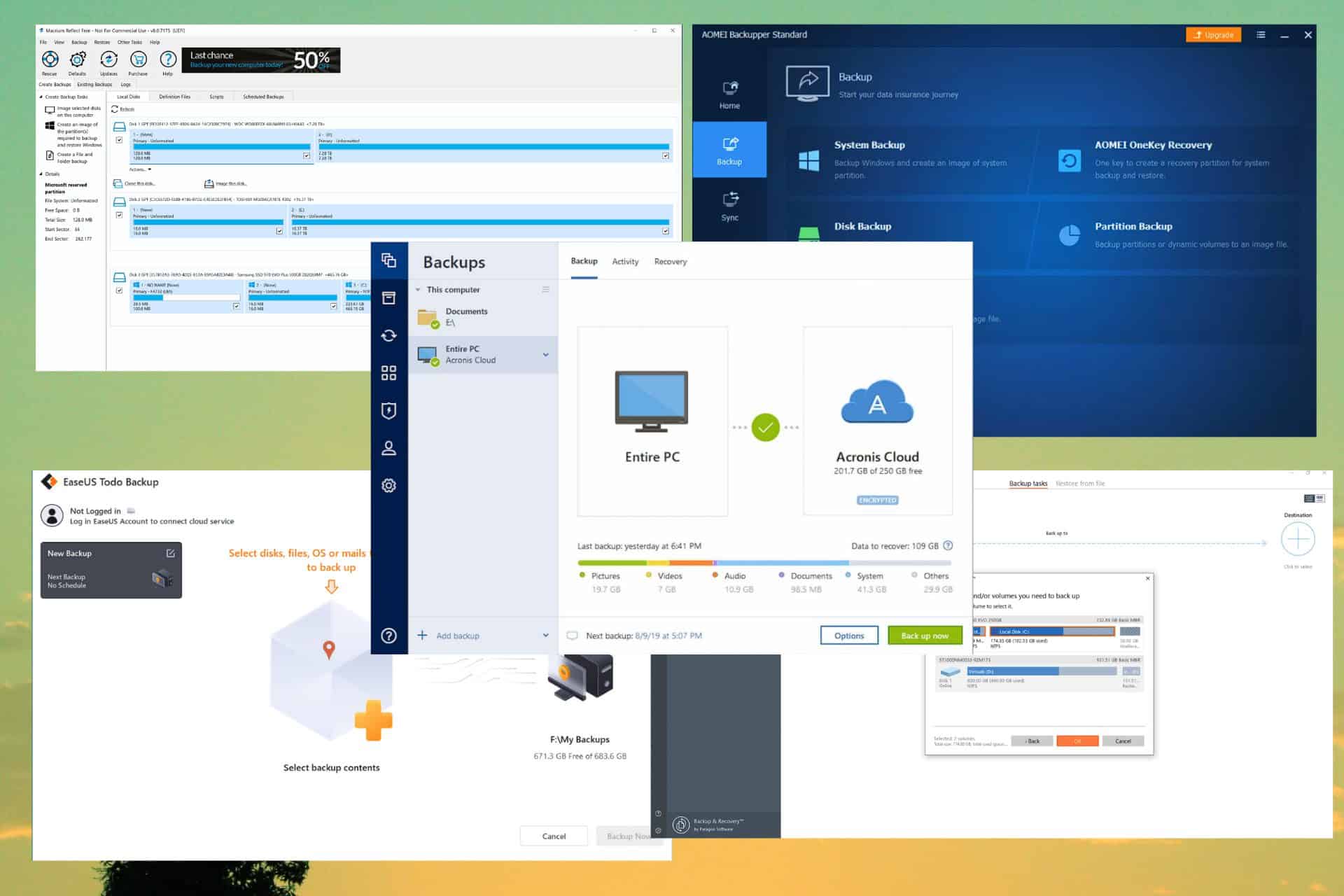Switch to the Activity tab in Acronis
1344x896 pixels.
tap(624, 261)
